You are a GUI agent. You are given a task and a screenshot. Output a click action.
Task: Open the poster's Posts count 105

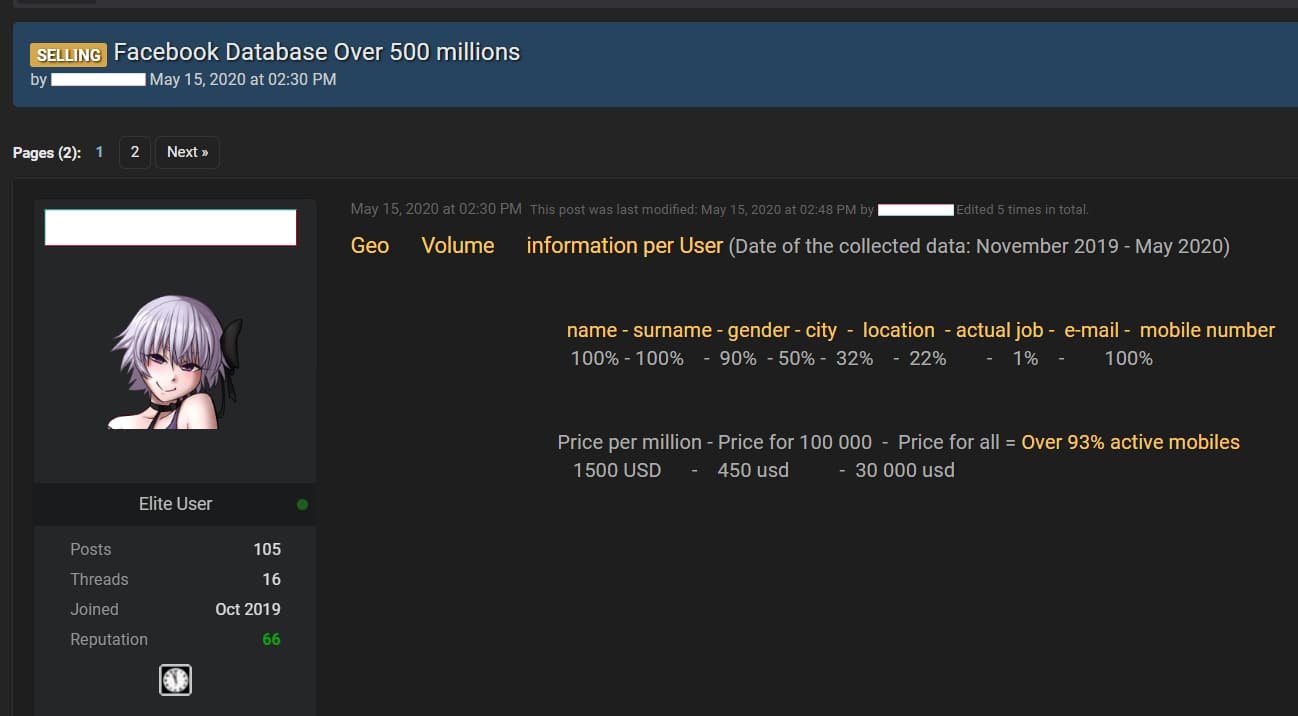pos(267,549)
